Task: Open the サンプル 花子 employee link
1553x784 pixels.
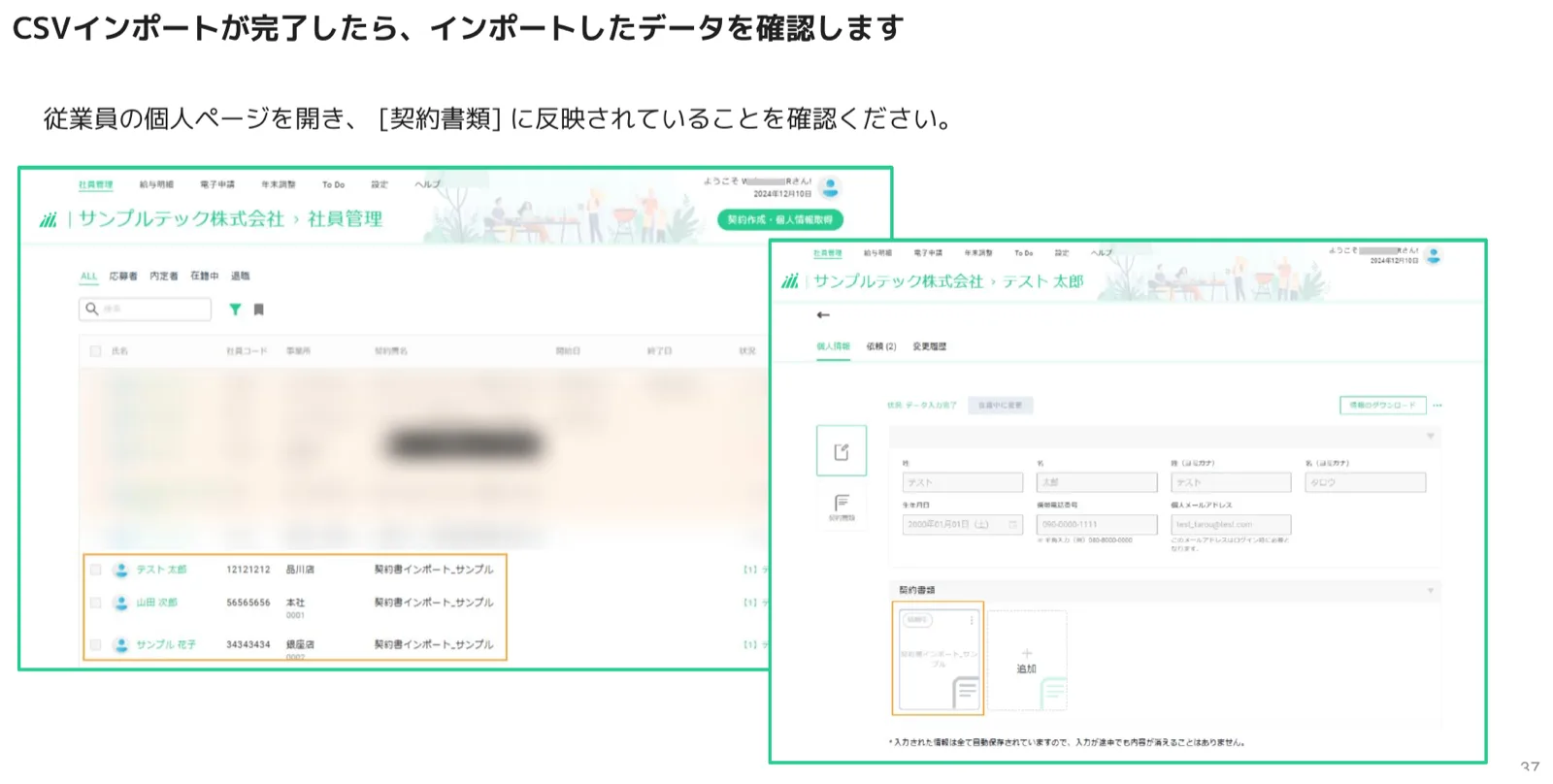Action: pos(166,644)
